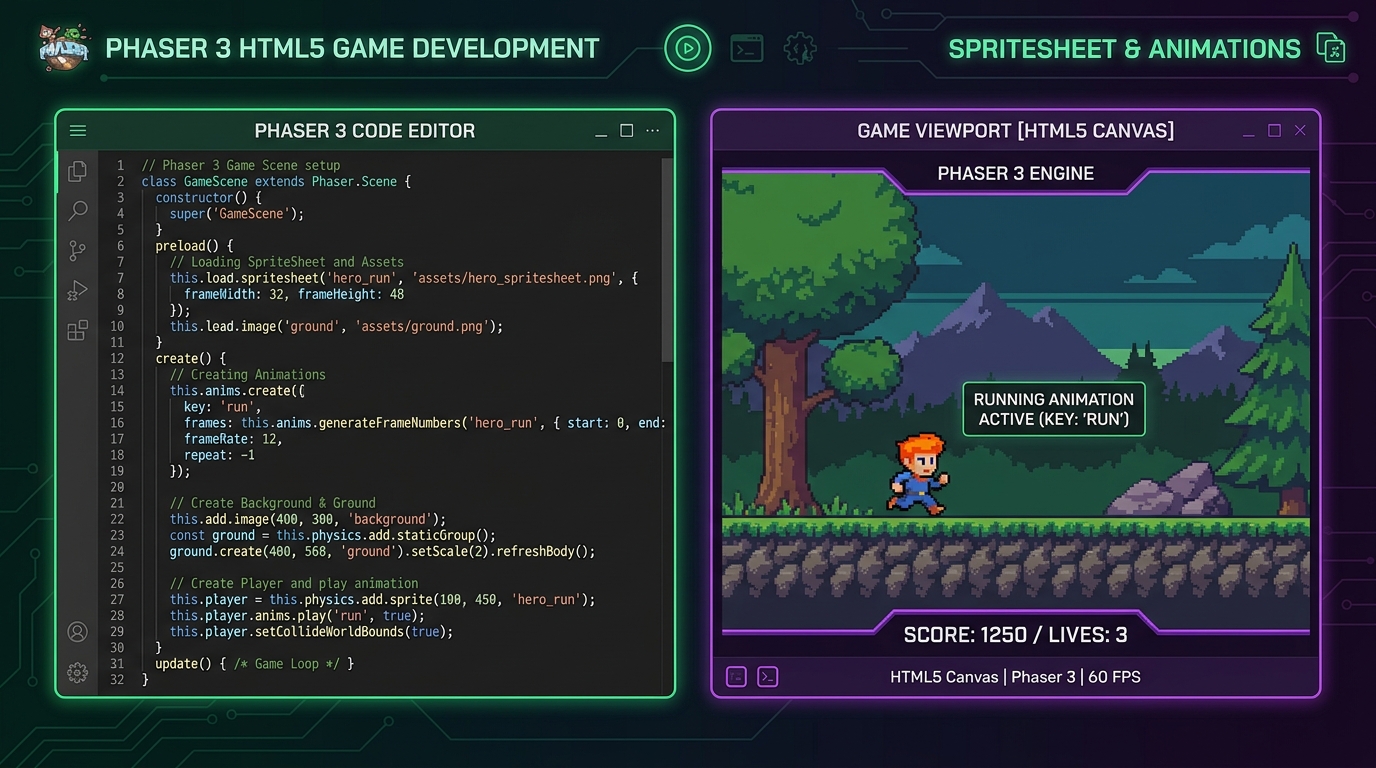The image size is (1376, 768).
Task: Click the line 2 'class GameScene extends Phaser.Scene' code
Action: tap(276, 182)
